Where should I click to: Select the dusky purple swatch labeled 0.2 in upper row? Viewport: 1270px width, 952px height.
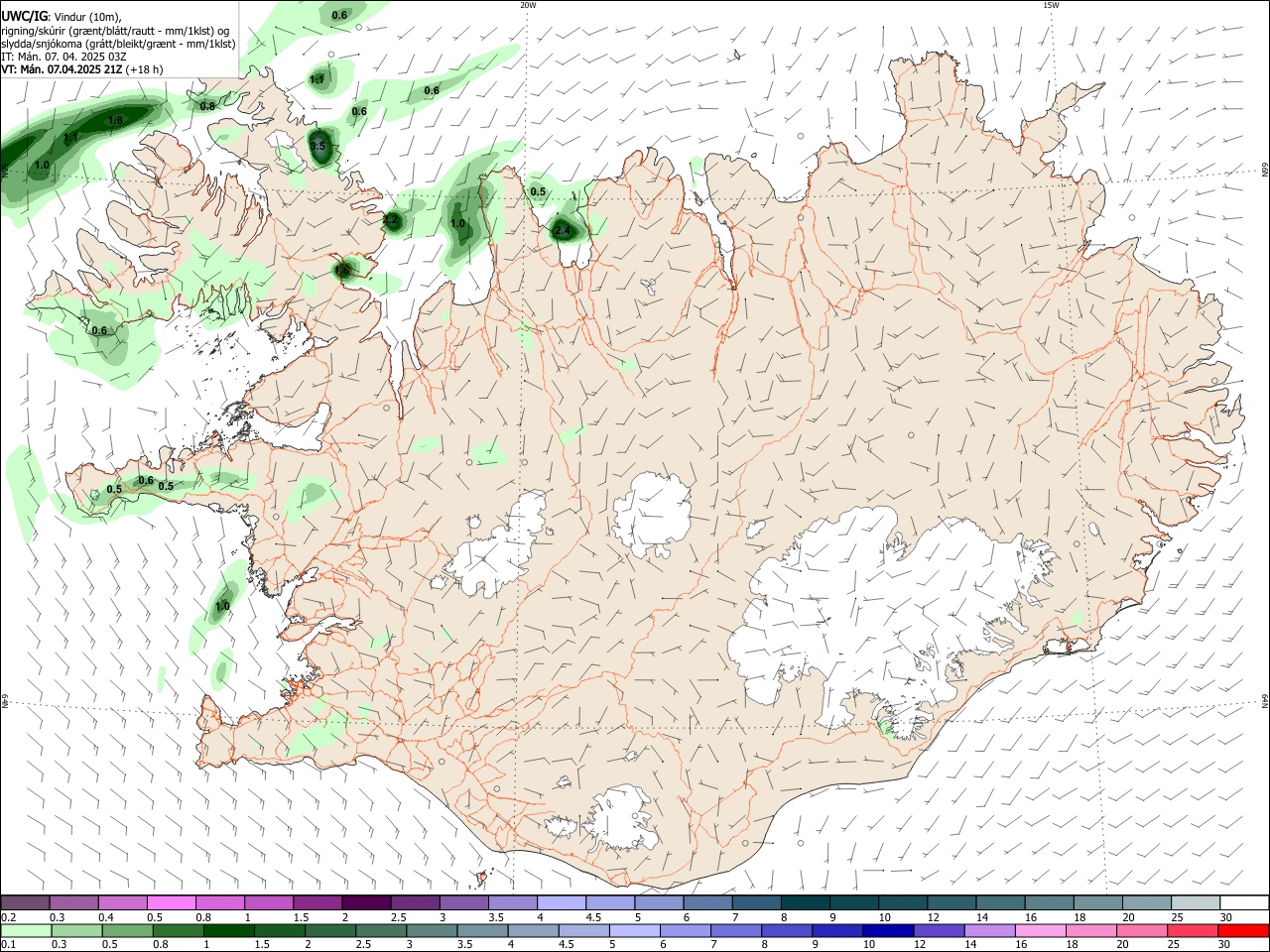tap(25, 902)
